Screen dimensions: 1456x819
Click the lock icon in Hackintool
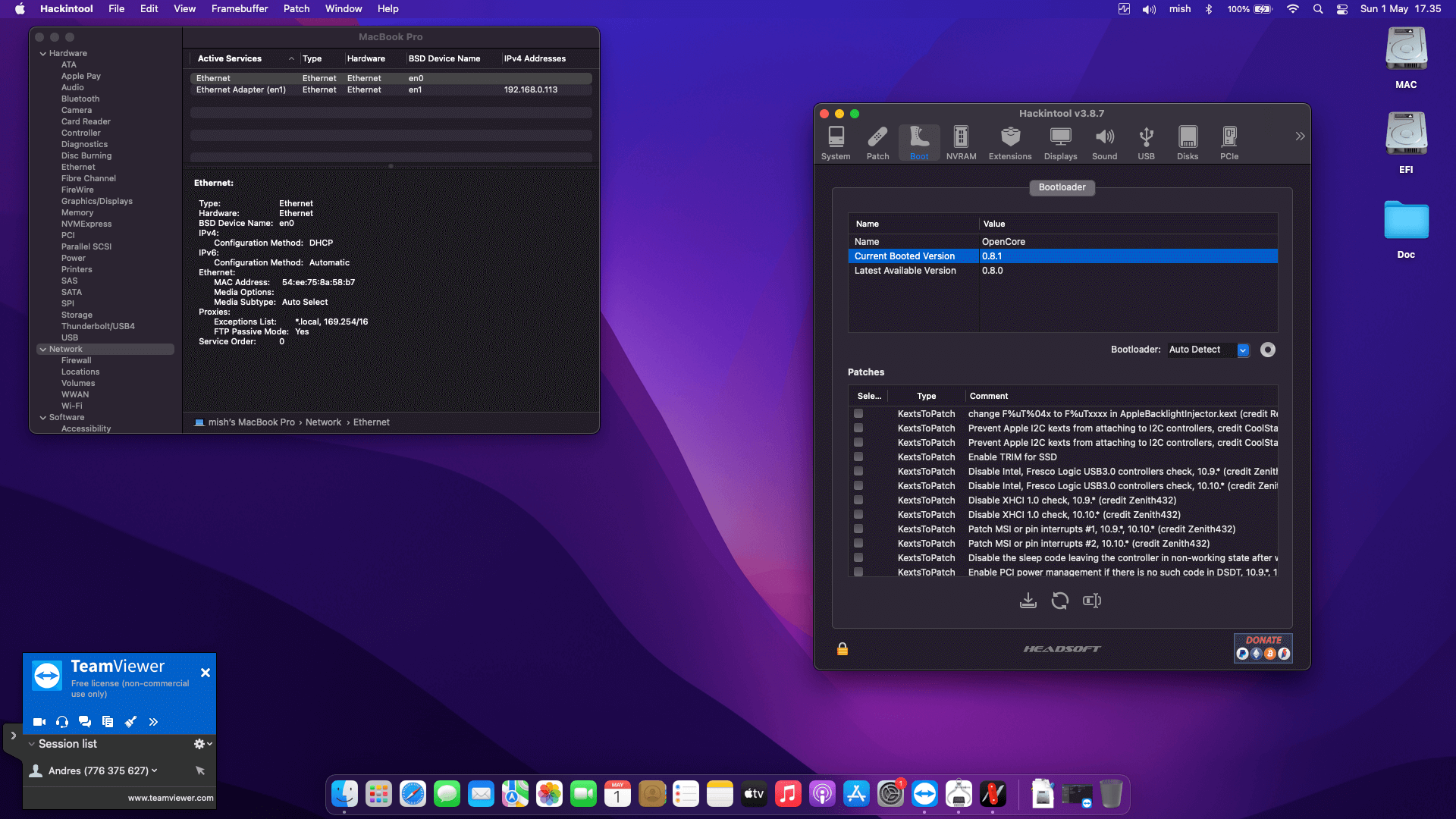tap(843, 649)
